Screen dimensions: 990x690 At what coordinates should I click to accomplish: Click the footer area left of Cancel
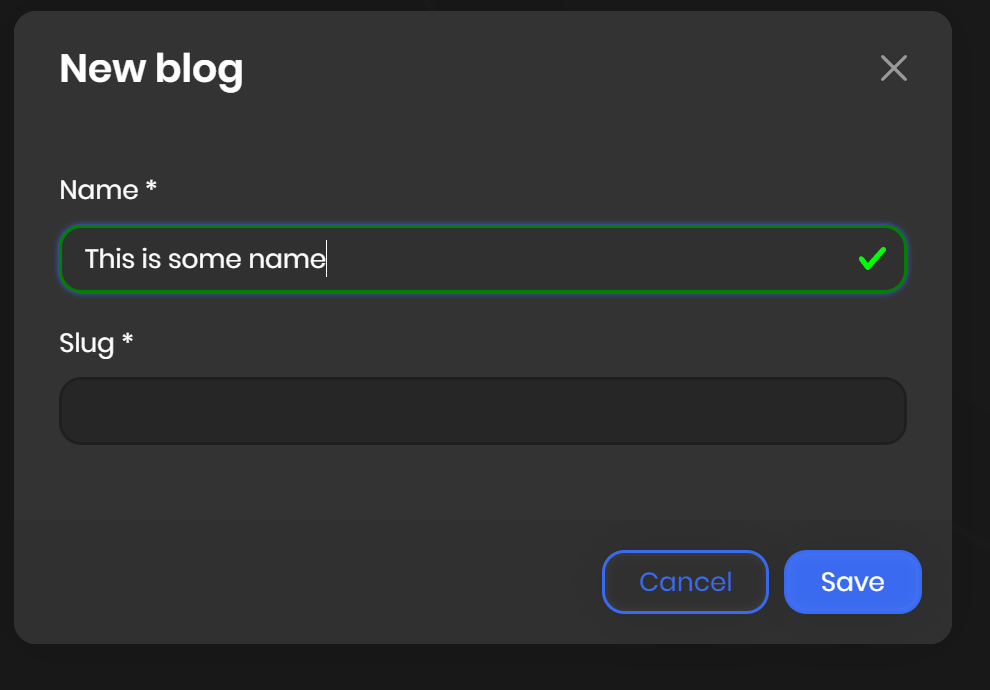pos(300,582)
